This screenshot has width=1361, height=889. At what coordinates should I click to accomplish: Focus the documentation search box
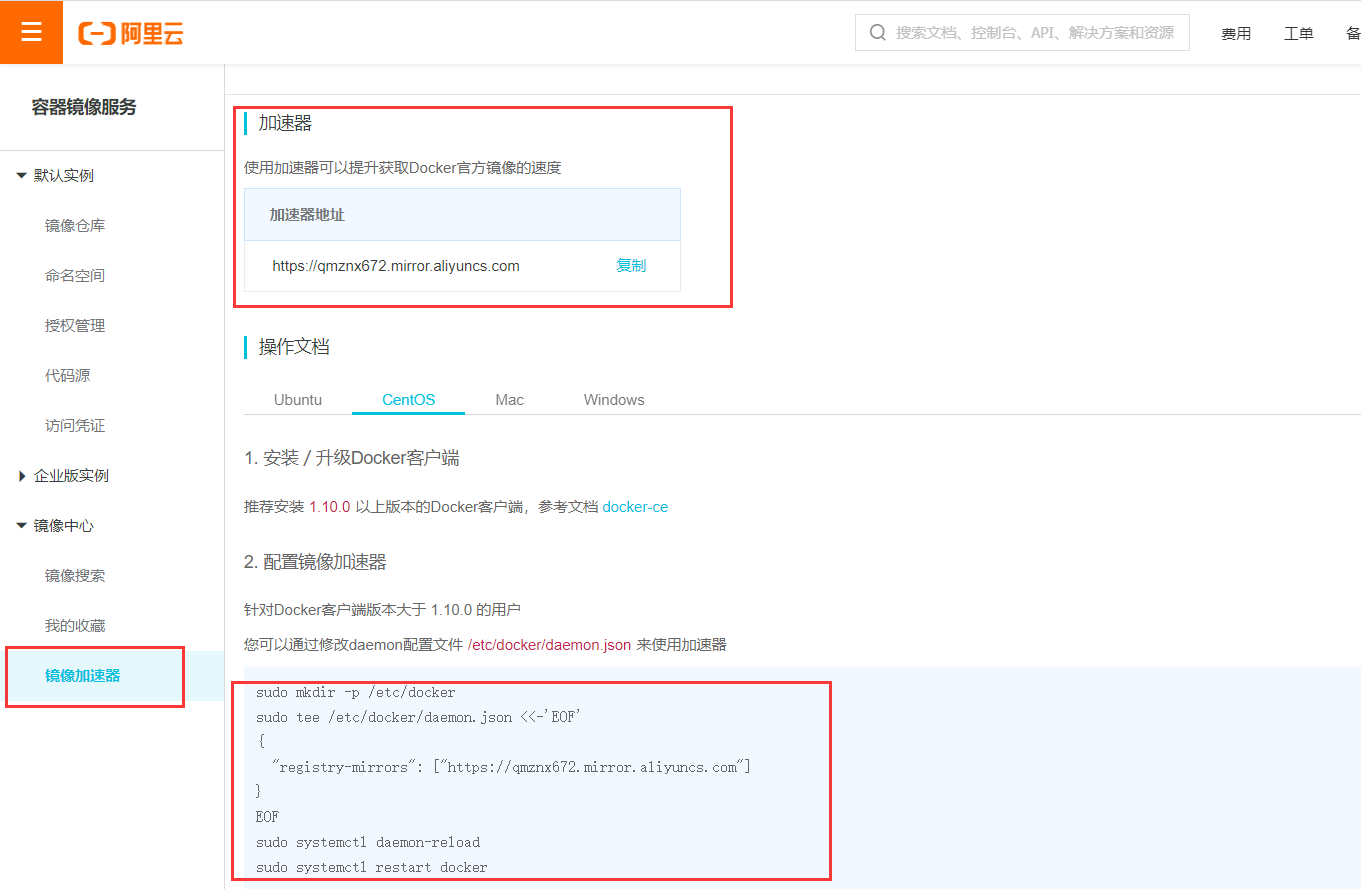coord(1022,33)
